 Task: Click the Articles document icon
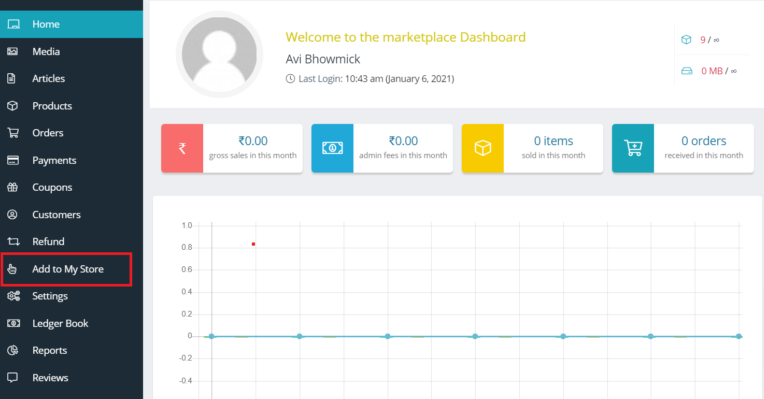click(12, 78)
